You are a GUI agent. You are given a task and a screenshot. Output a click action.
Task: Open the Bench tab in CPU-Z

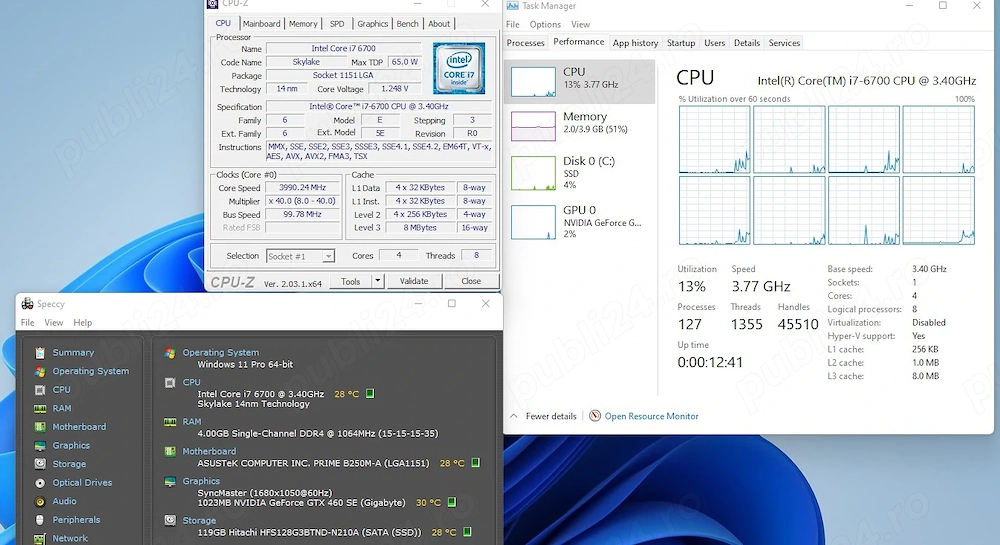408,24
